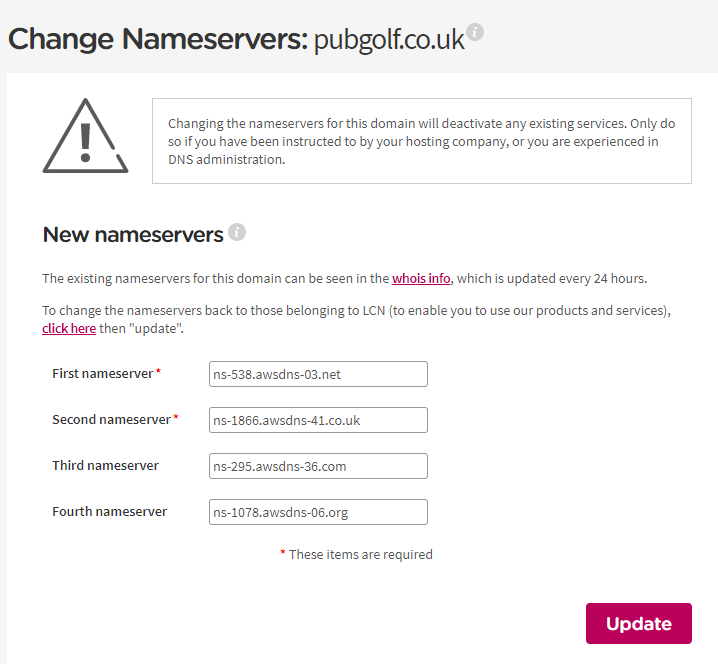Click info icon next to New nameservers
Viewport: 718px width, 664px height.
click(x=237, y=232)
